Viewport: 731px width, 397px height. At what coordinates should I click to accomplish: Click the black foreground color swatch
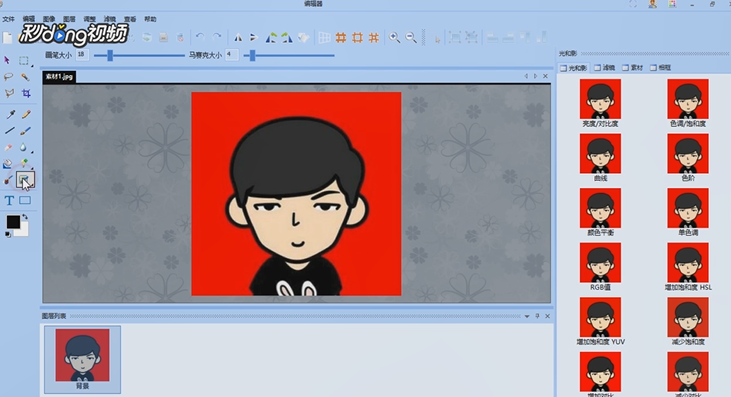[x=13, y=222]
